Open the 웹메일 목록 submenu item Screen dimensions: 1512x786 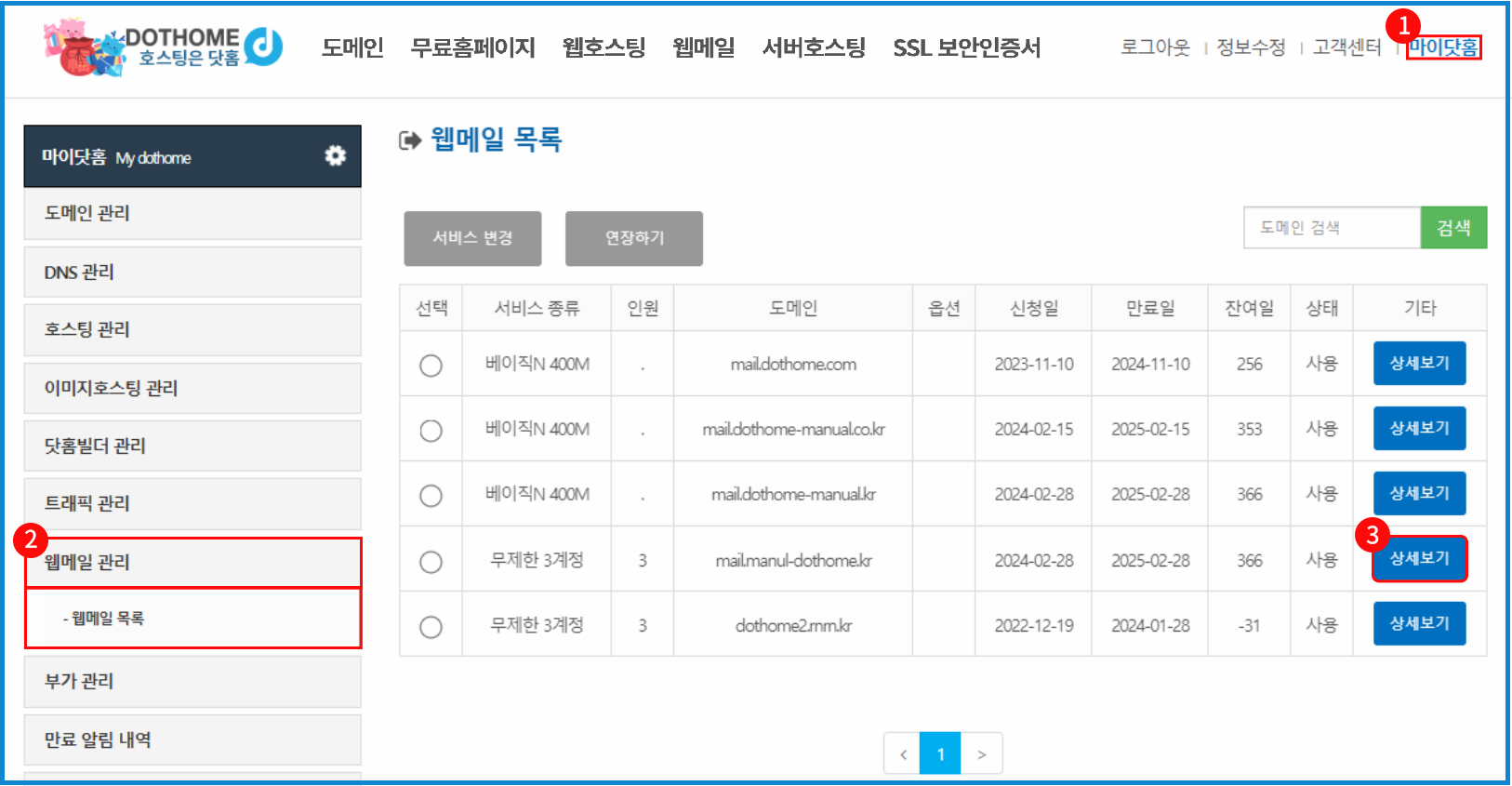pos(108,619)
